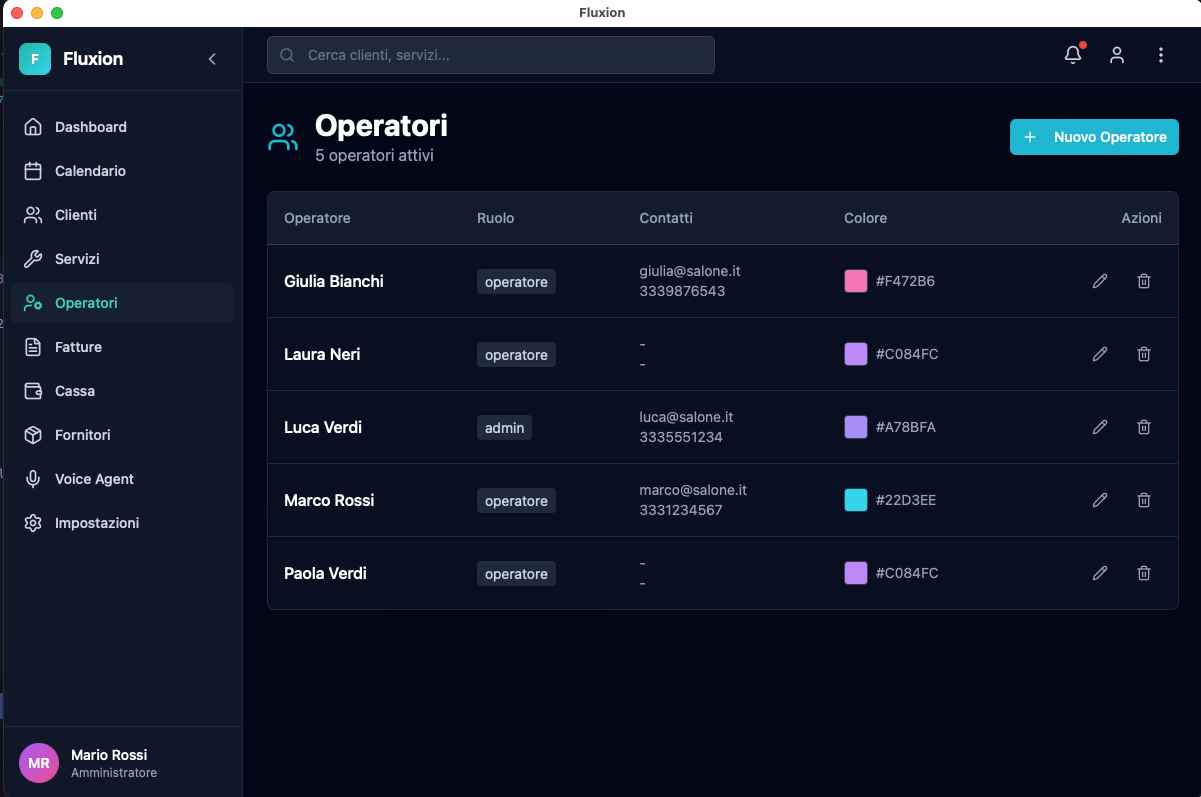Edit Giulia Bianchi with pencil icon

(1100, 281)
